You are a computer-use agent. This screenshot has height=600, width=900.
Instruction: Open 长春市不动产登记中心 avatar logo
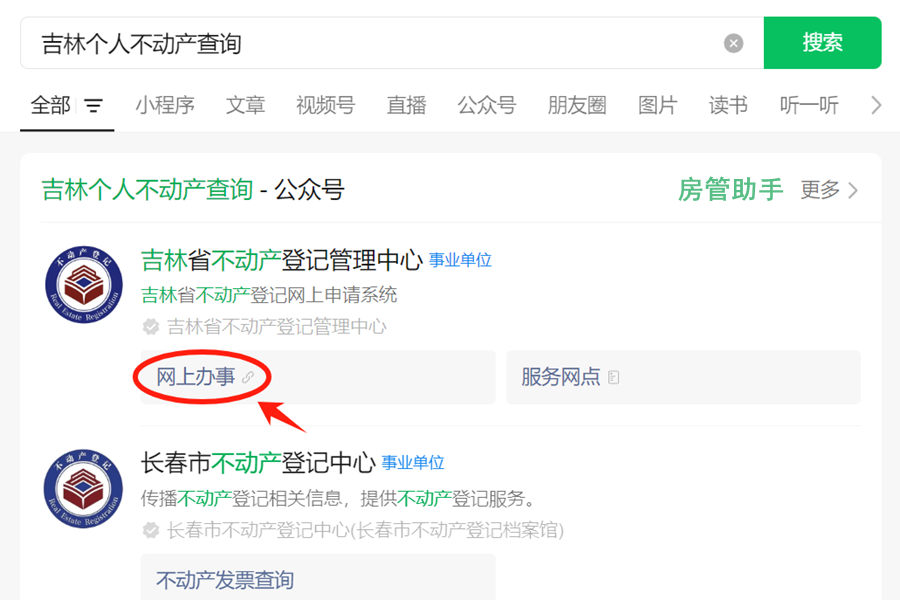click(x=84, y=489)
